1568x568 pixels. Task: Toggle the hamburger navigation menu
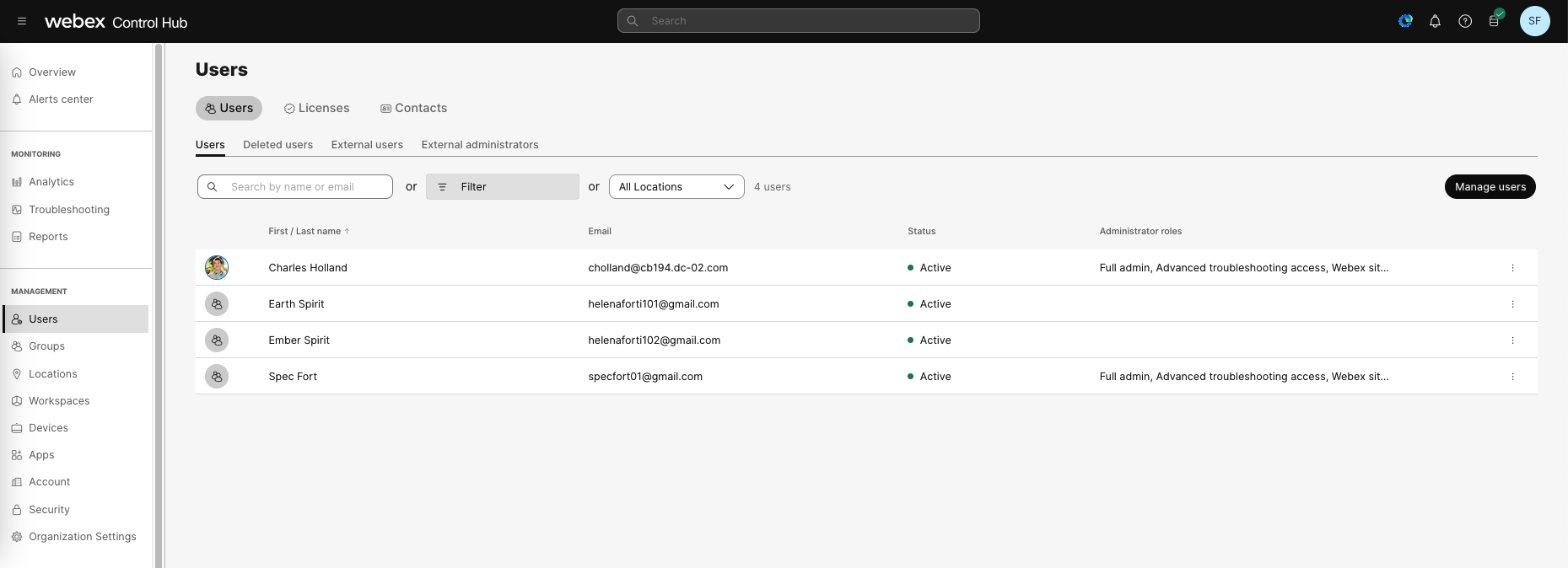point(22,21)
